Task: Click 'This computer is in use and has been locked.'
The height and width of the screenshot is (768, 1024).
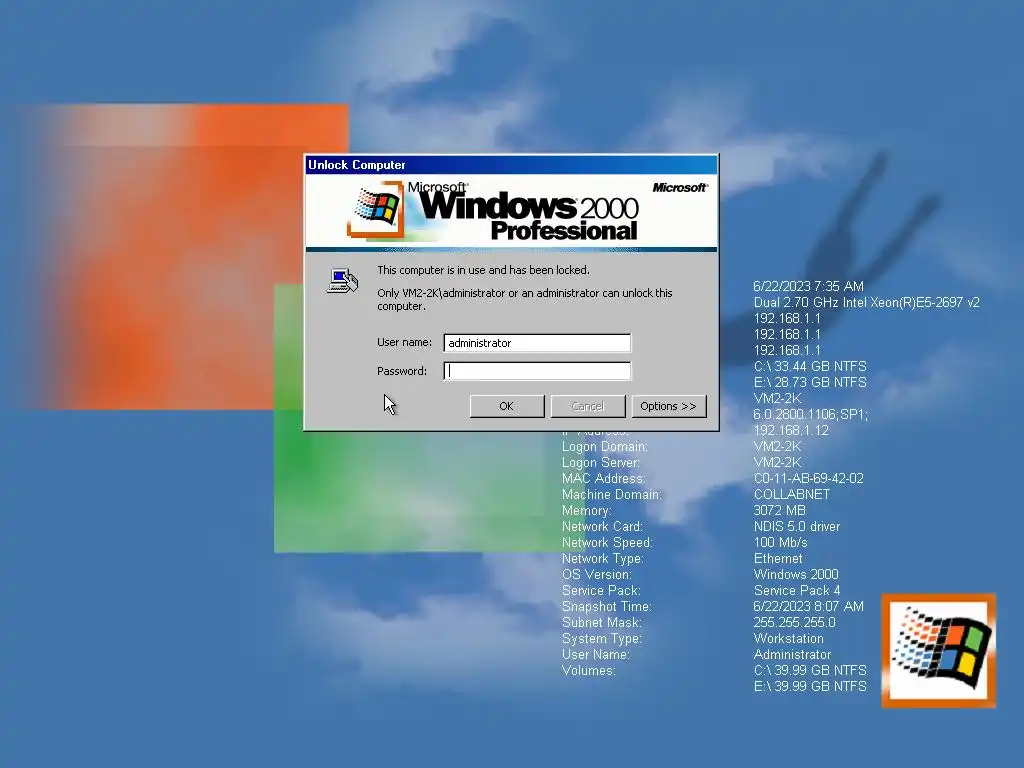Action: coord(483,270)
